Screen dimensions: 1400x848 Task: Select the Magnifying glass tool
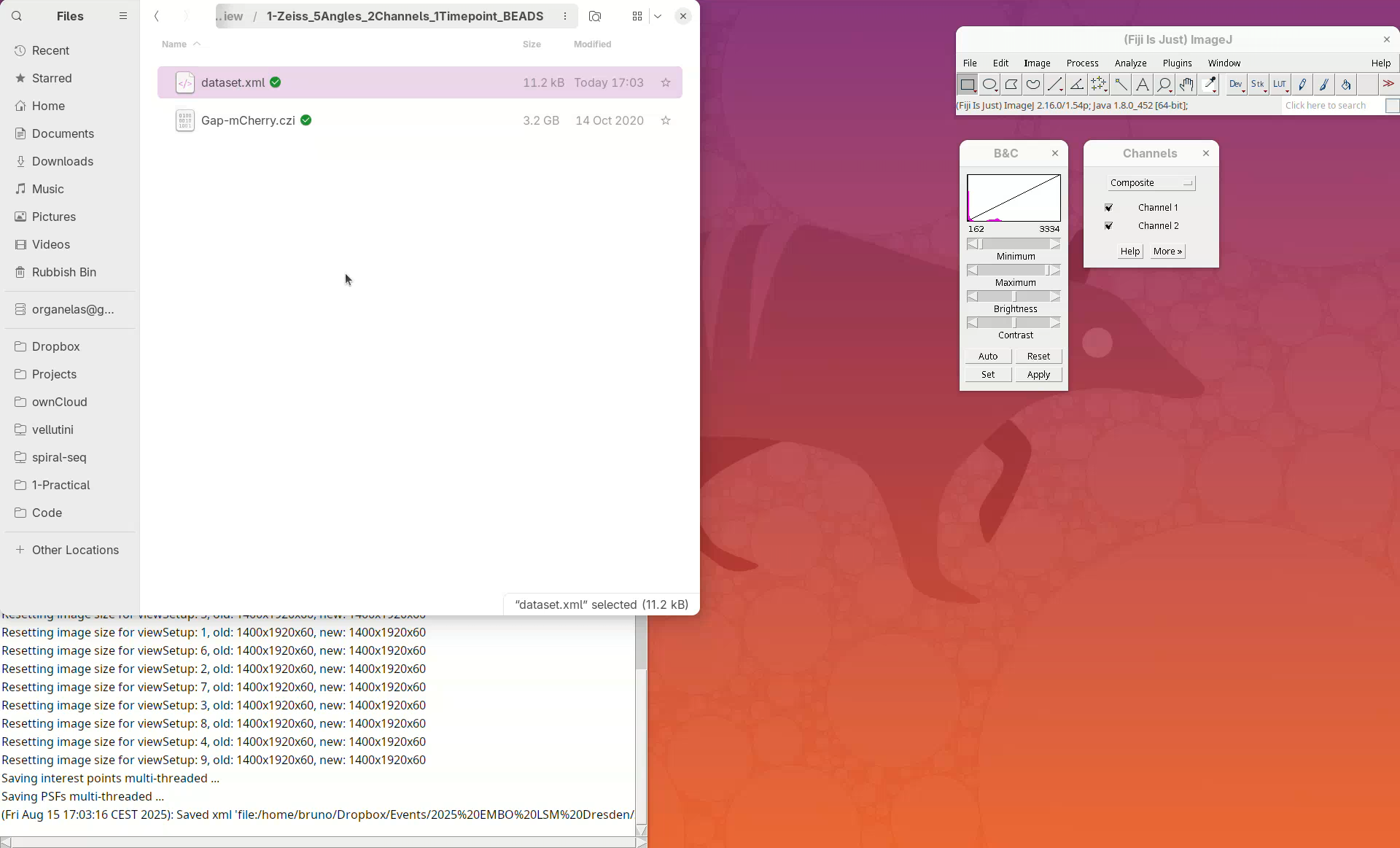(x=1164, y=85)
